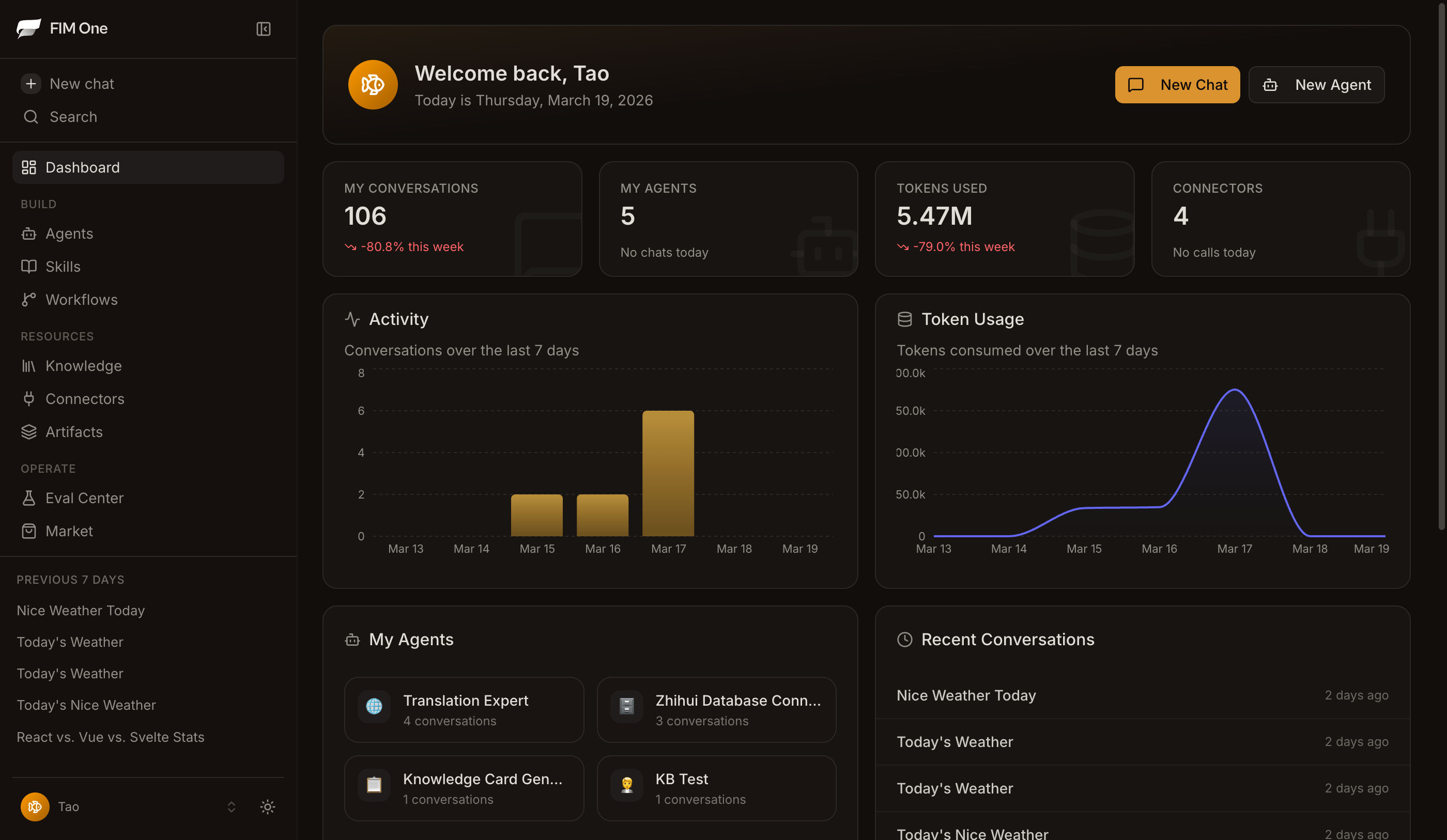Open the conversation 'React vs. Vue vs. Svelte Stats'
The height and width of the screenshot is (840, 1447).
110,737
